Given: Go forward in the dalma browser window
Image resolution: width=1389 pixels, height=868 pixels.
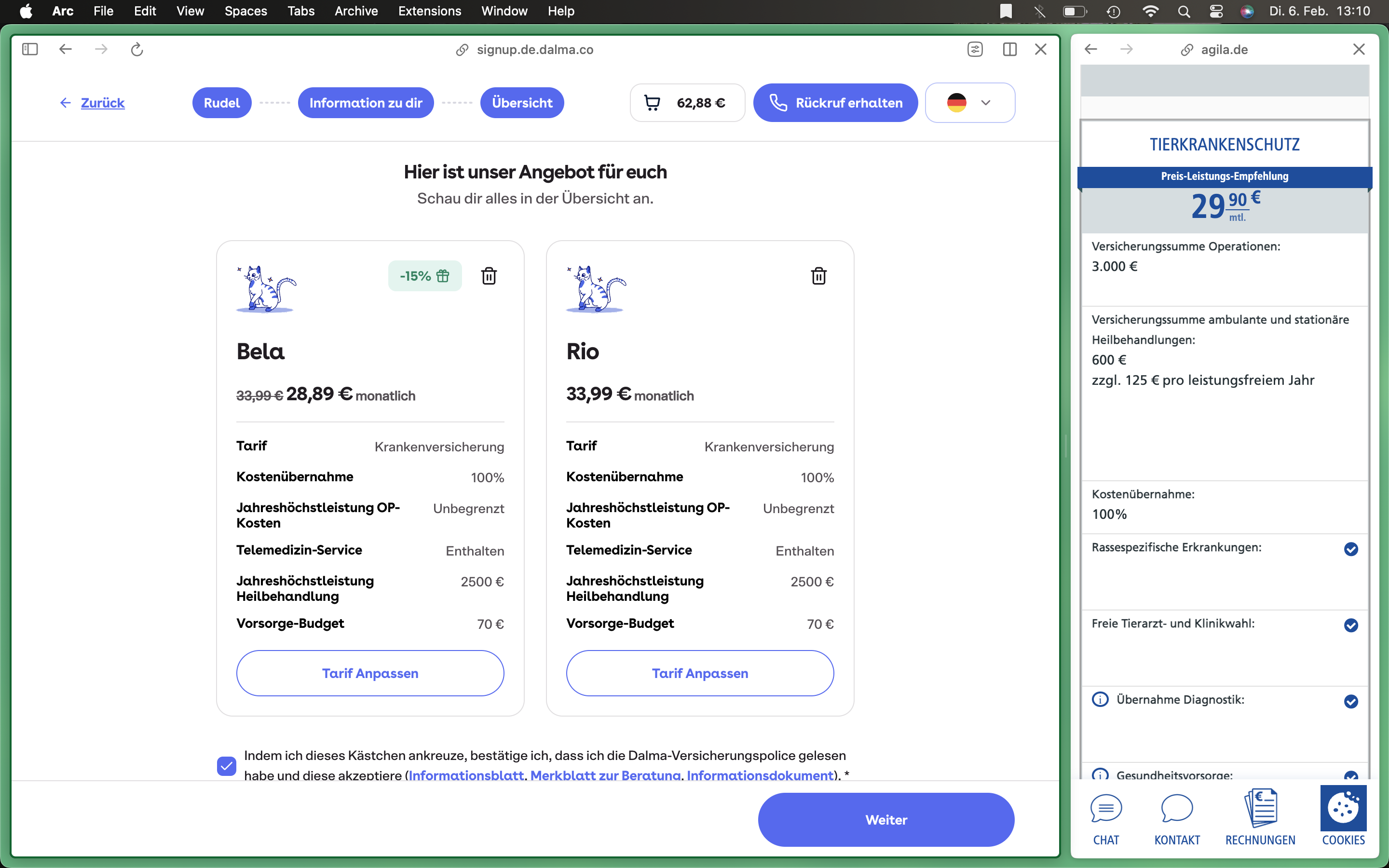Looking at the screenshot, I should tap(101, 49).
